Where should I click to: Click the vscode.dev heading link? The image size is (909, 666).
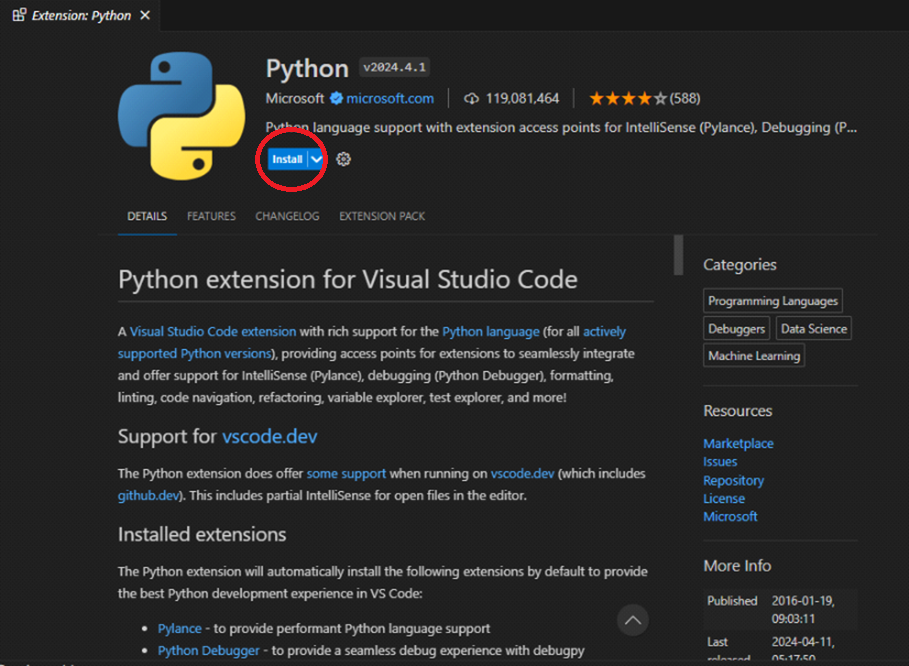[270, 436]
